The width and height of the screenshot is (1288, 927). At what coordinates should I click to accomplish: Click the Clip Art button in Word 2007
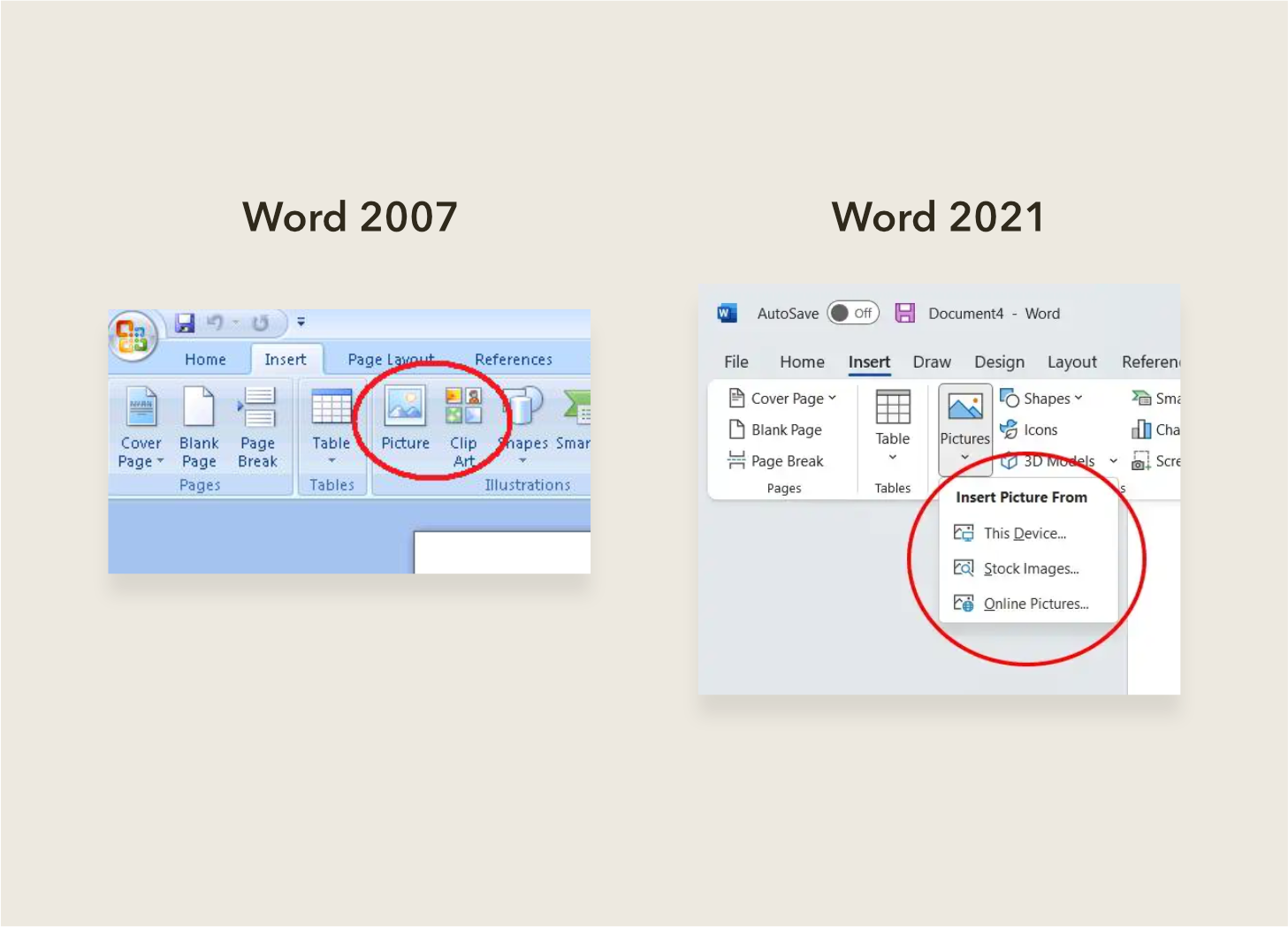click(463, 427)
